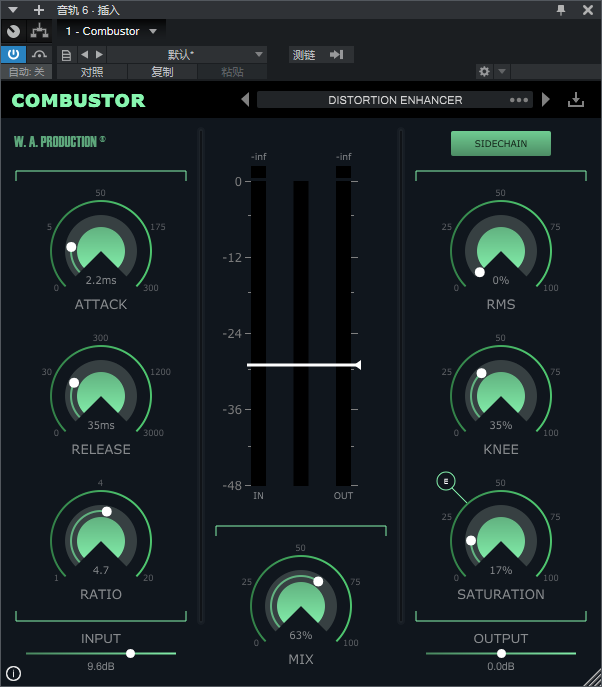Open the preset file page icon

click(66, 55)
